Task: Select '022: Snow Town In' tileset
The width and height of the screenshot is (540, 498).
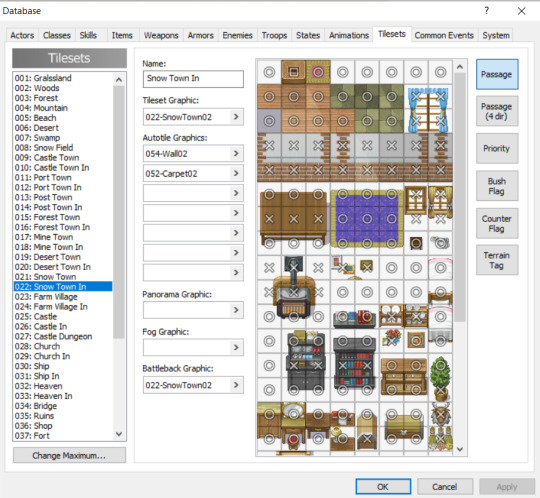Action: [63, 287]
